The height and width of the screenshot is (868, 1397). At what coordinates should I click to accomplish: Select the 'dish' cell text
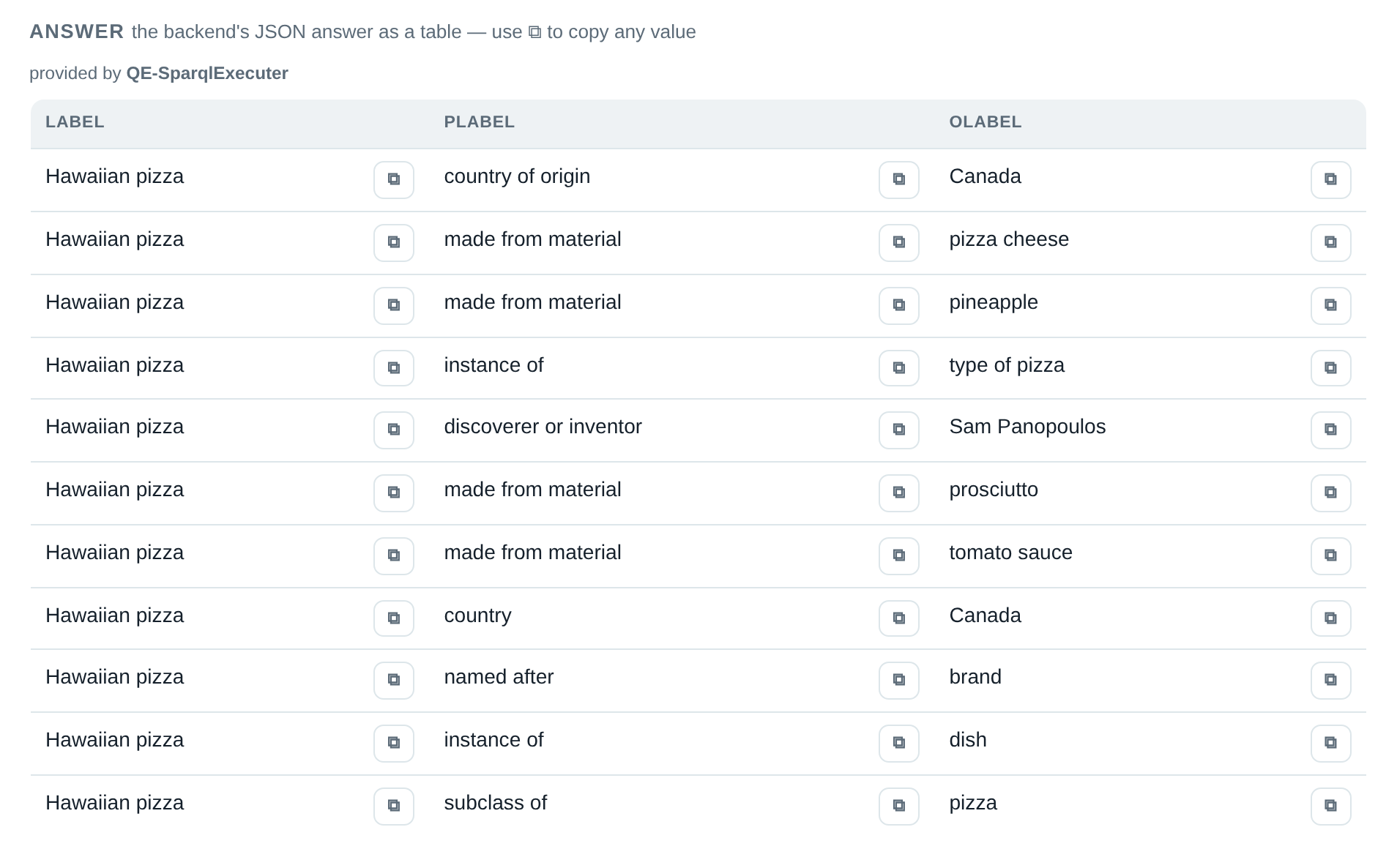pyautogui.click(x=968, y=740)
